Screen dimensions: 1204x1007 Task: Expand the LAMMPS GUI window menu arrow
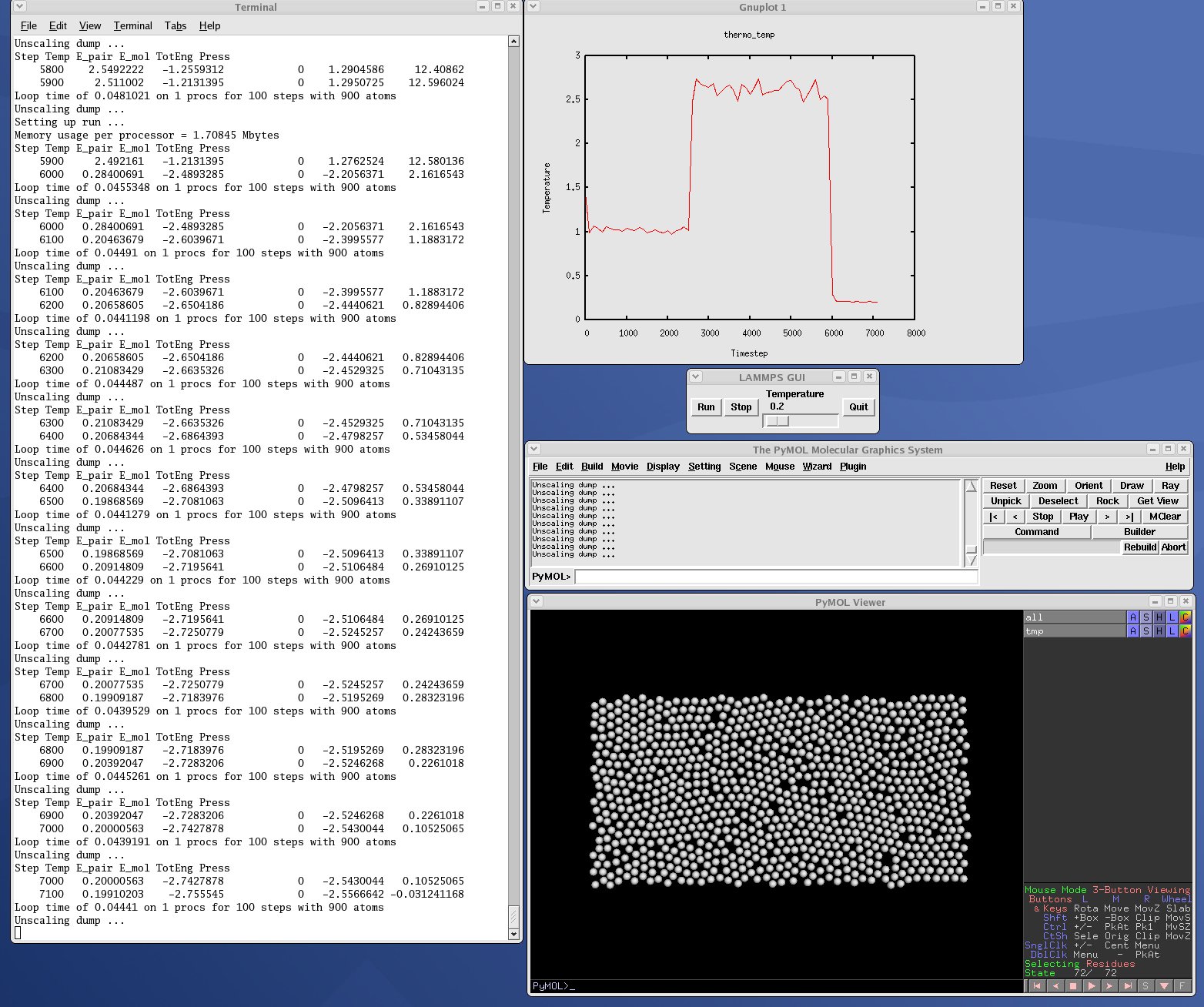(x=696, y=377)
